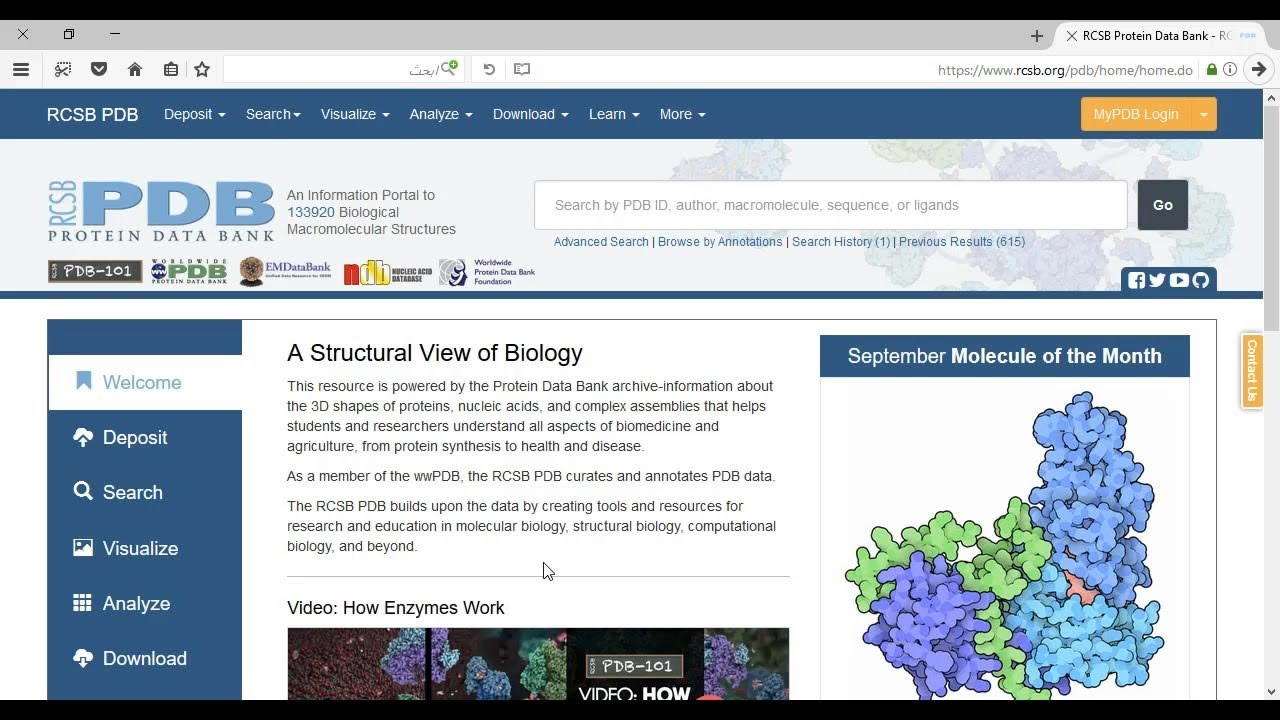Select the Visualize sidebar tab
This screenshot has height=720, width=1280.
pyautogui.click(x=145, y=548)
